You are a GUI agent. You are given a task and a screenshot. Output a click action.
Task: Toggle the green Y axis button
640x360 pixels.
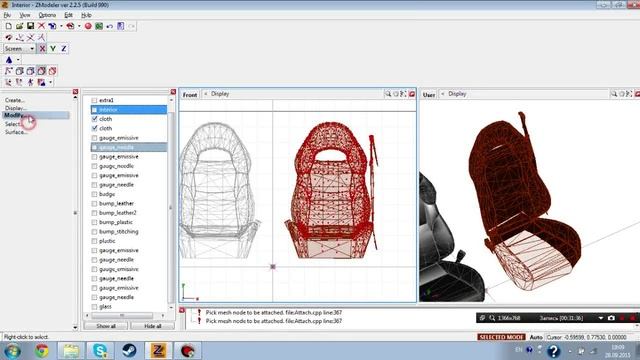click(x=53, y=49)
